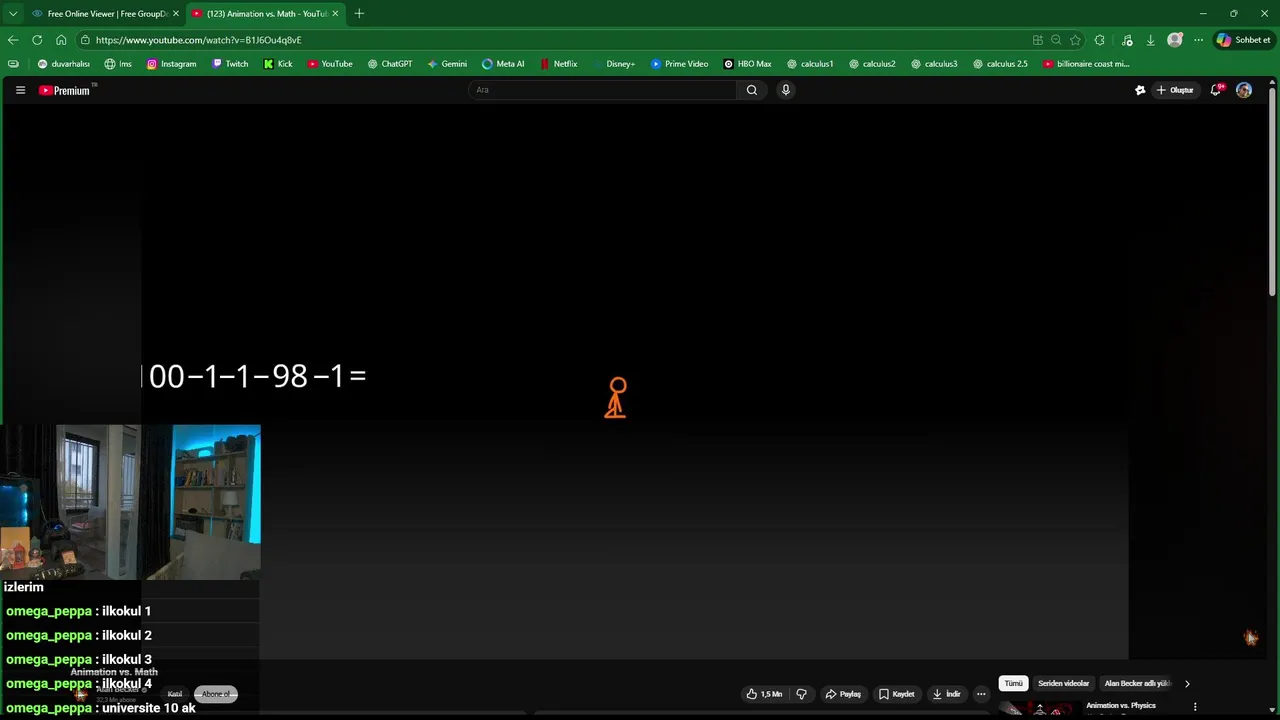
Task: Open the ChatGPT bookmark
Action: point(390,64)
